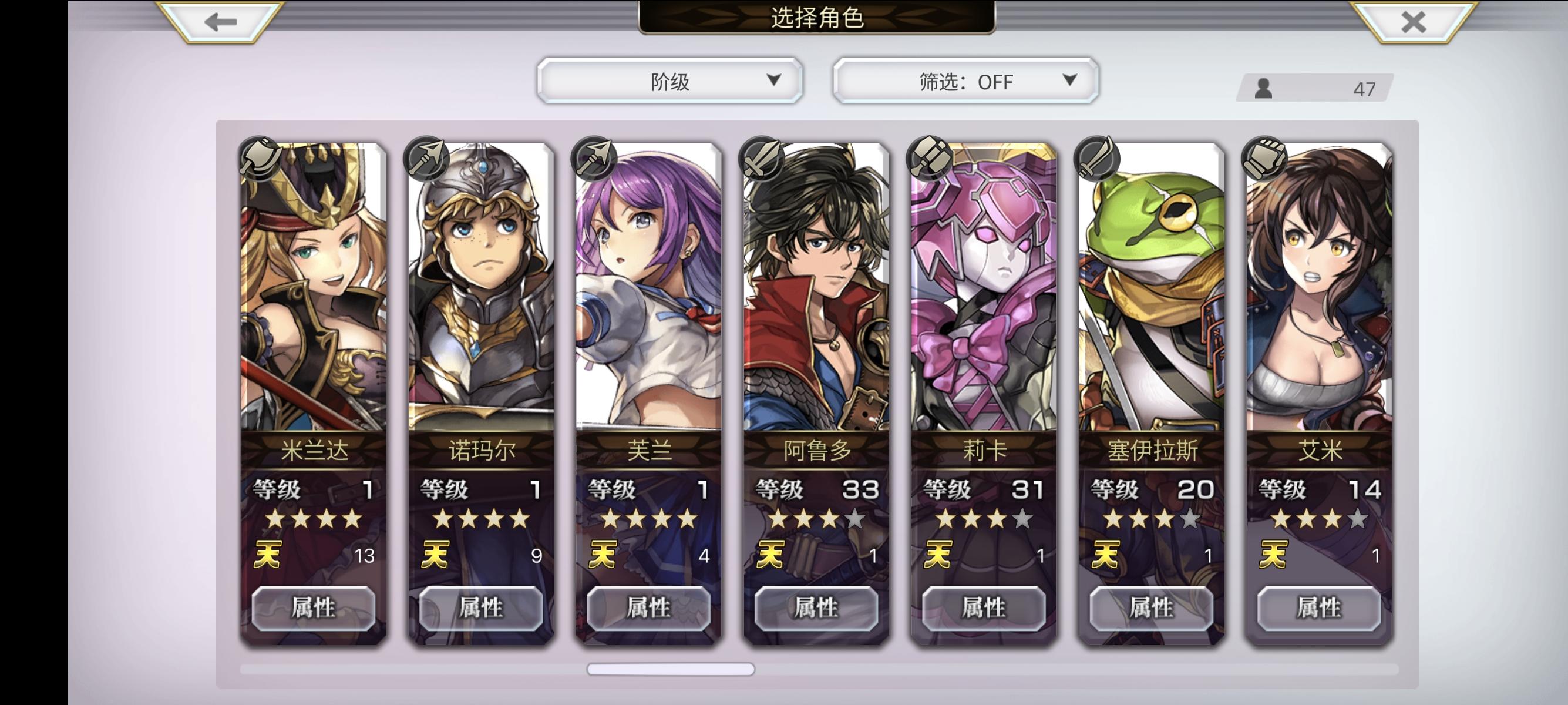Click the horizontal scrollbar thumb
The width and height of the screenshot is (1568, 705).
pos(670,669)
